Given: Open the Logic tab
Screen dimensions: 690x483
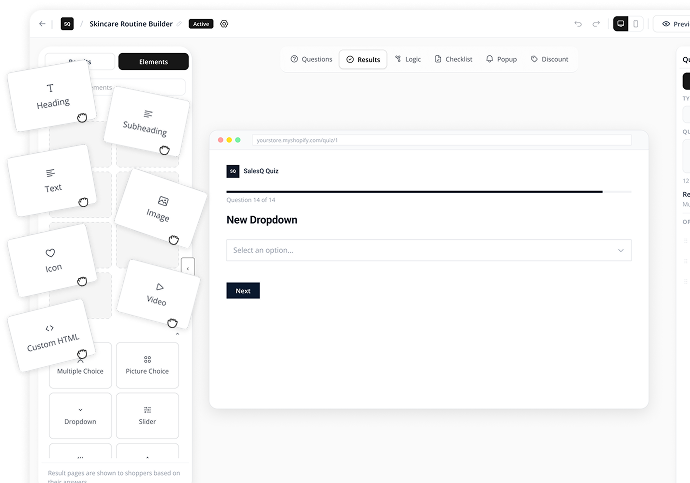Looking at the screenshot, I should (408, 59).
